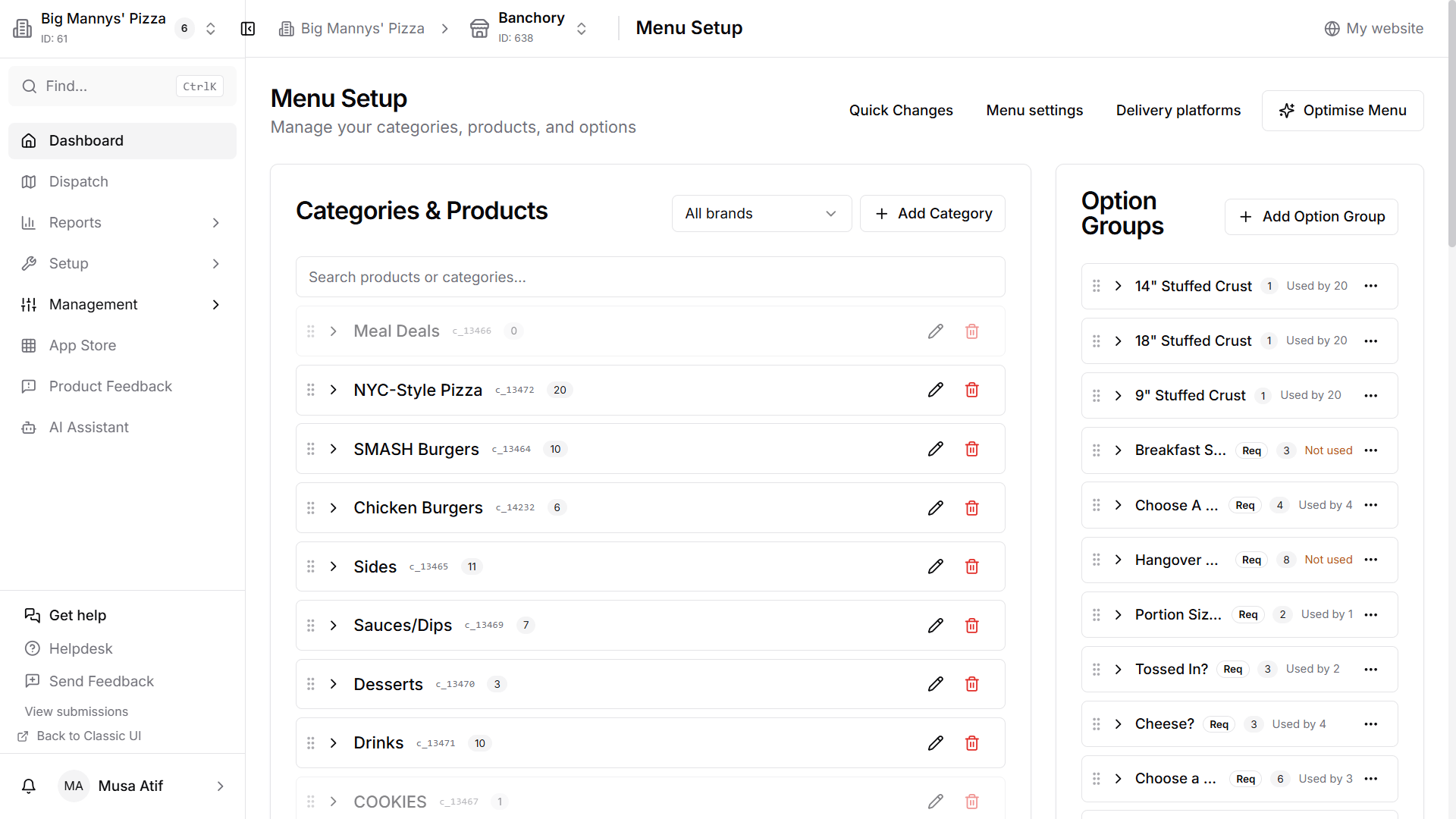Edit the Drinks category
This screenshot has height=819, width=1456.
(936, 743)
